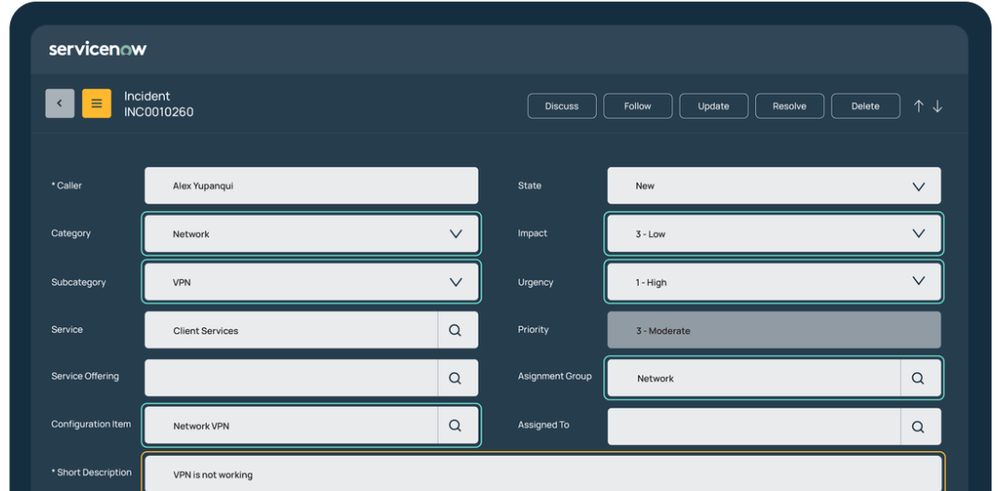Image resolution: width=1000 pixels, height=491 pixels.
Task: Open the State dropdown
Action: [774, 186]
